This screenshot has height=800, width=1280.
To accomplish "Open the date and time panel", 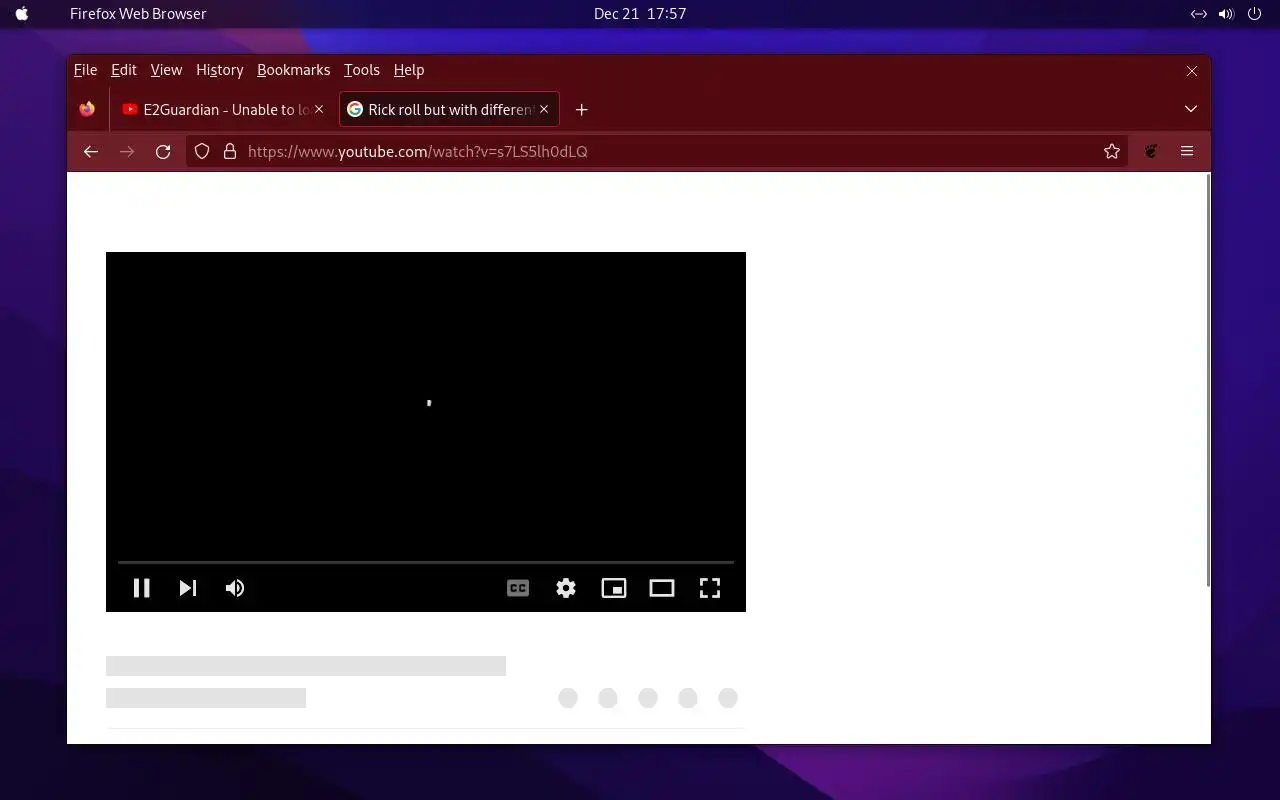I will (640, 14).
